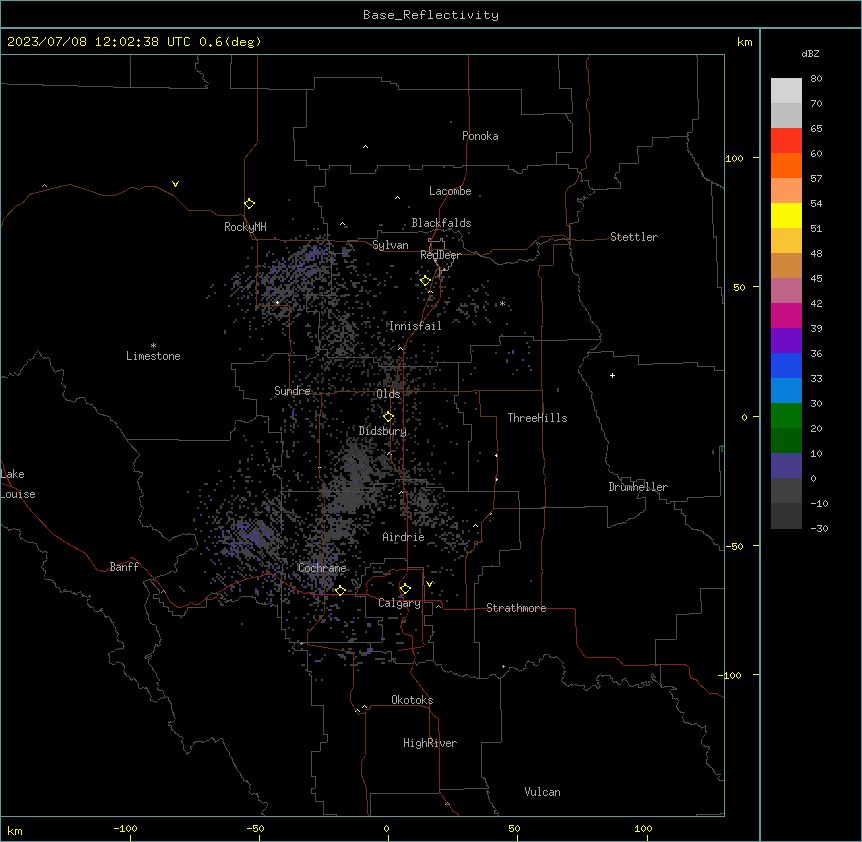Pick the orange 57-60 dBZ legend swatch
The width and height of the screenshot is (862, 842).
pyautogui.click(x=786, y=165)
